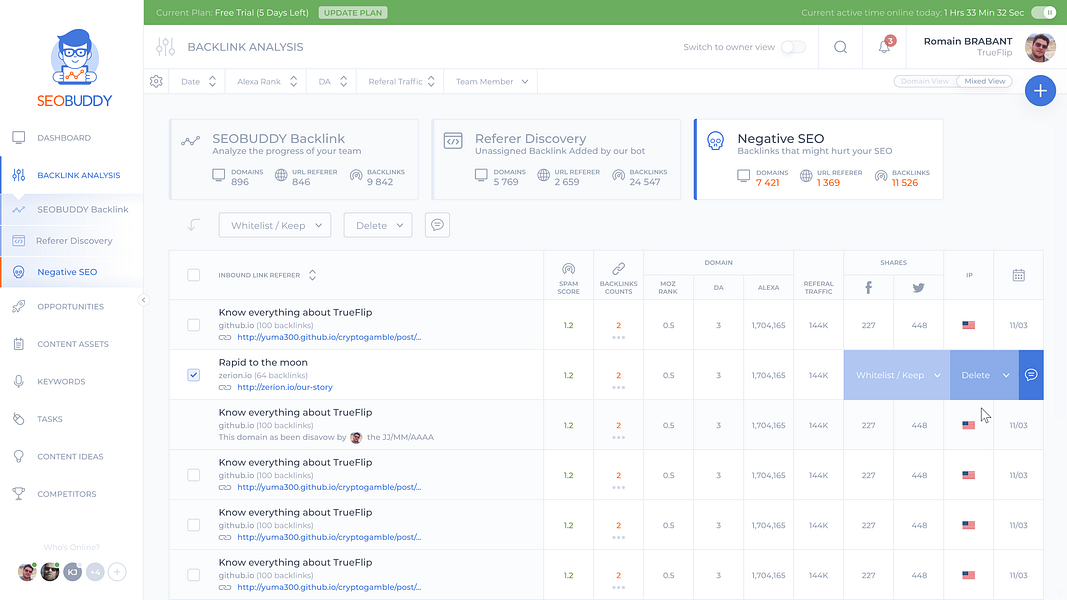1067x600 pixels.
Task: Toggle active time online pause switch
Action: [x=1043, y=12]
